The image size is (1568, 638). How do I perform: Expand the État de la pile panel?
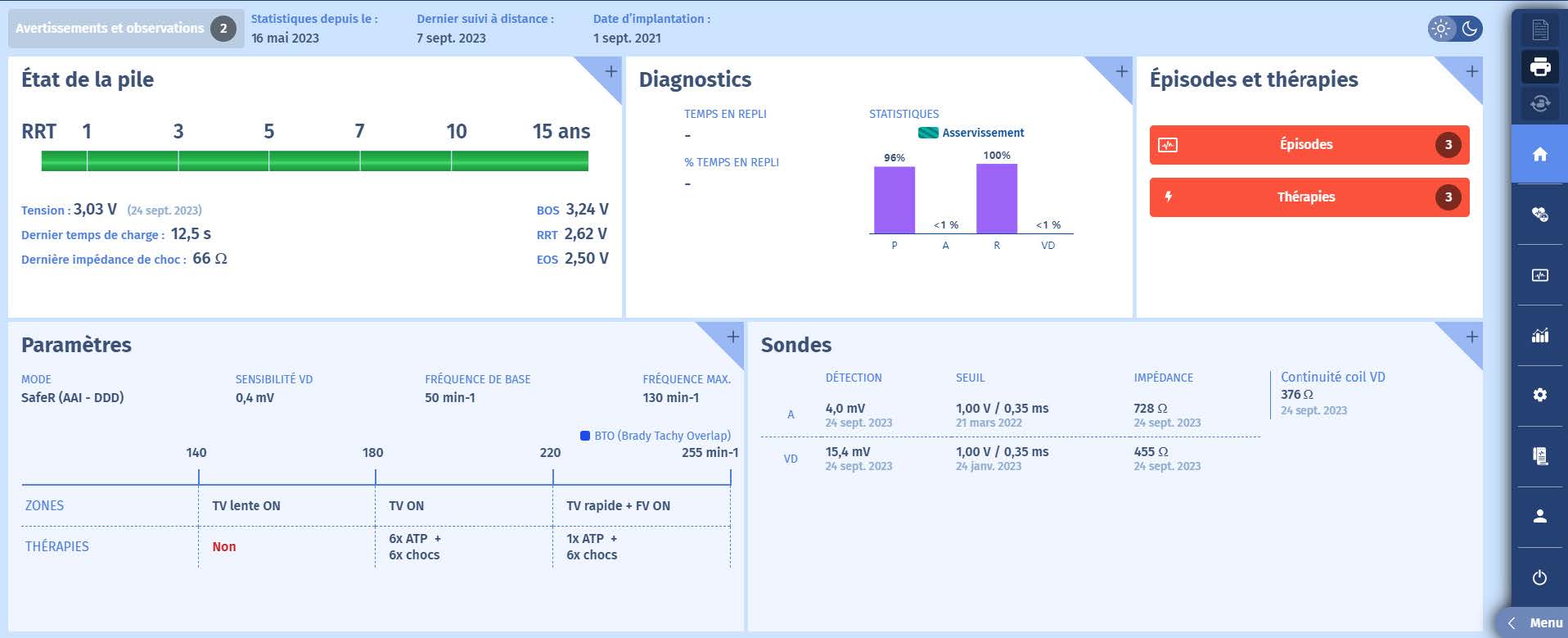(611, 71)
